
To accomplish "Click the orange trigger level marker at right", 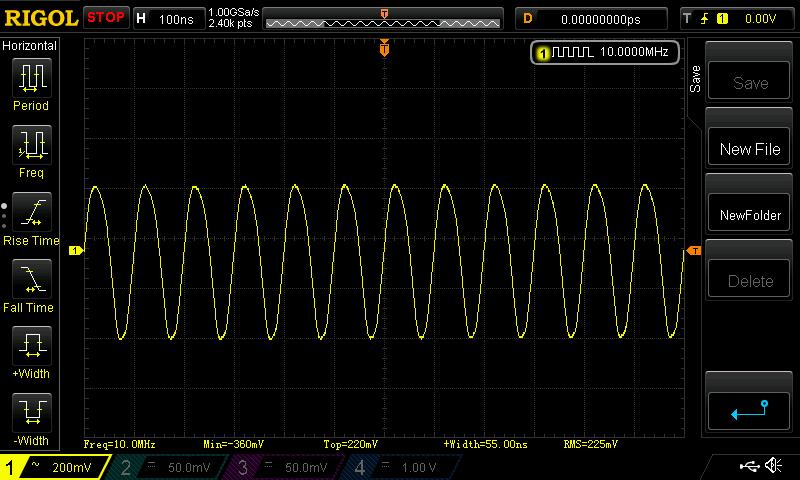I will click(x=694, y=250).
